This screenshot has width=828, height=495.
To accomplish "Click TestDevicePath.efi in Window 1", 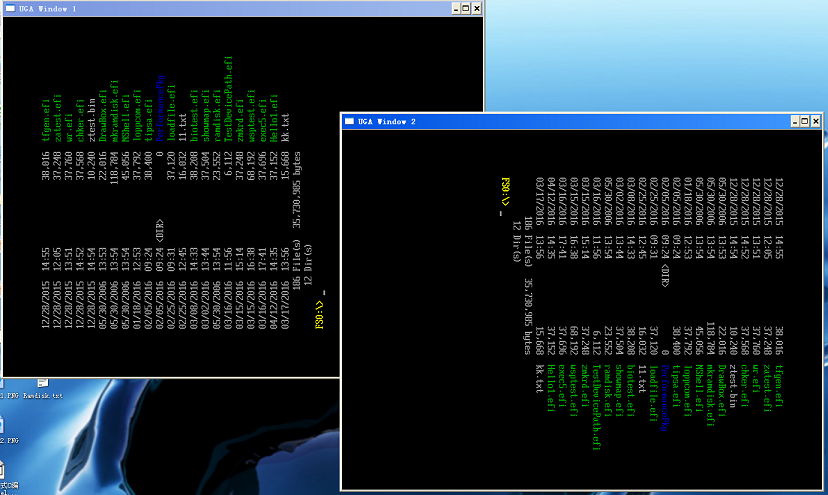I will pos(228,99).
